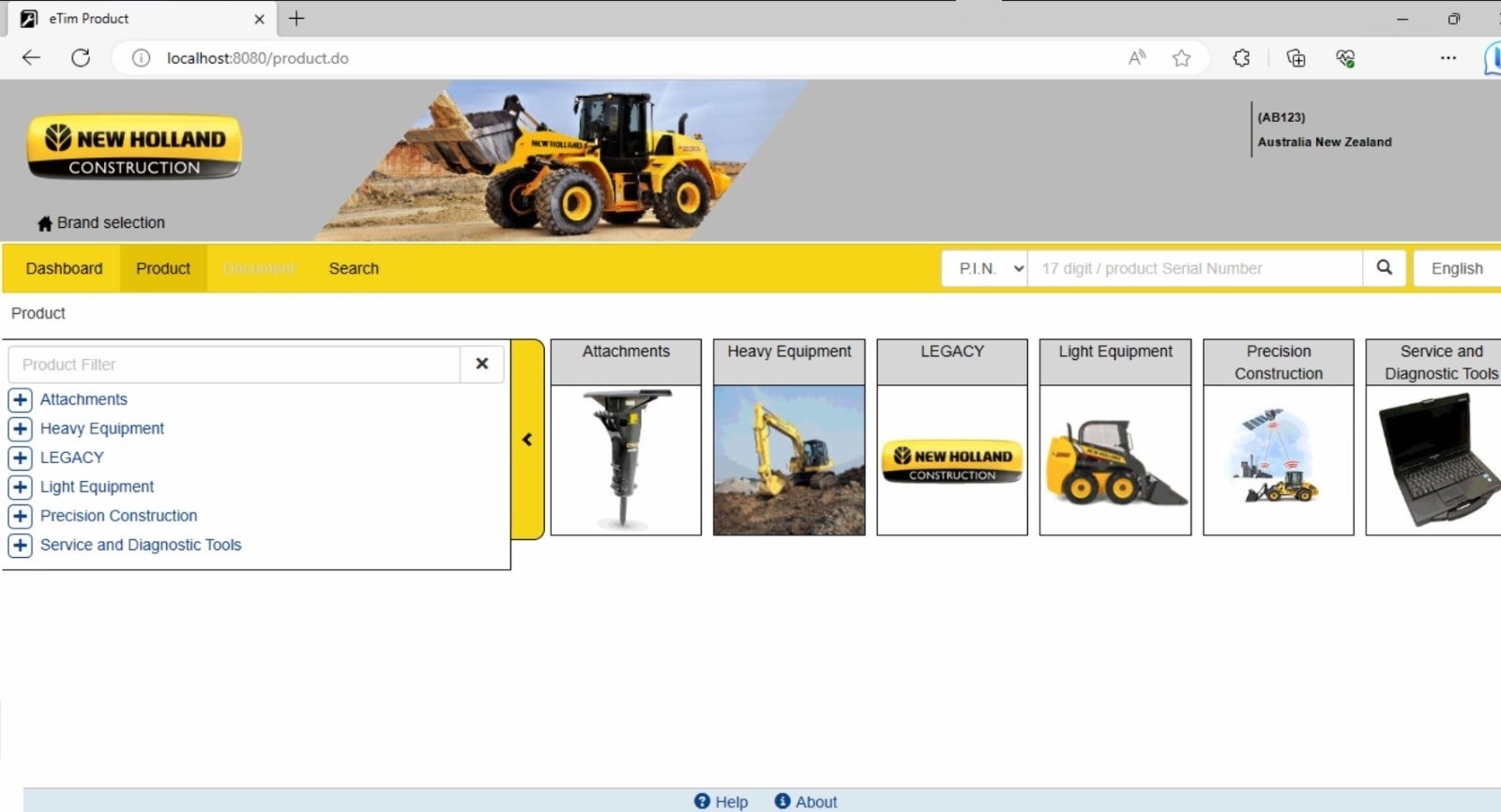Open the Precision Construction satellite thumbnail
The image size is (1501, 812).
(x=1279, y=460)
